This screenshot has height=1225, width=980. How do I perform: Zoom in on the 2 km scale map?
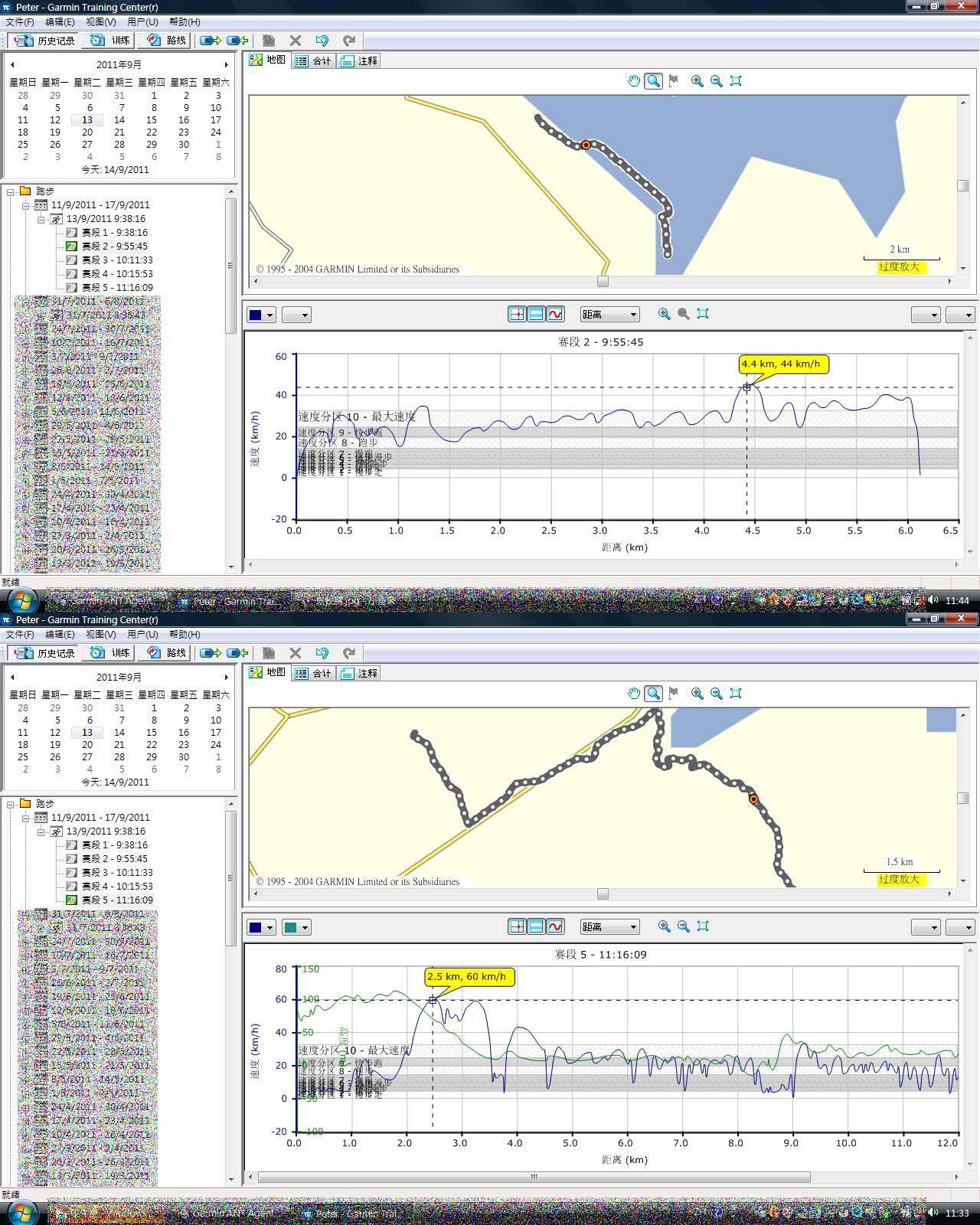click(697, 80)
